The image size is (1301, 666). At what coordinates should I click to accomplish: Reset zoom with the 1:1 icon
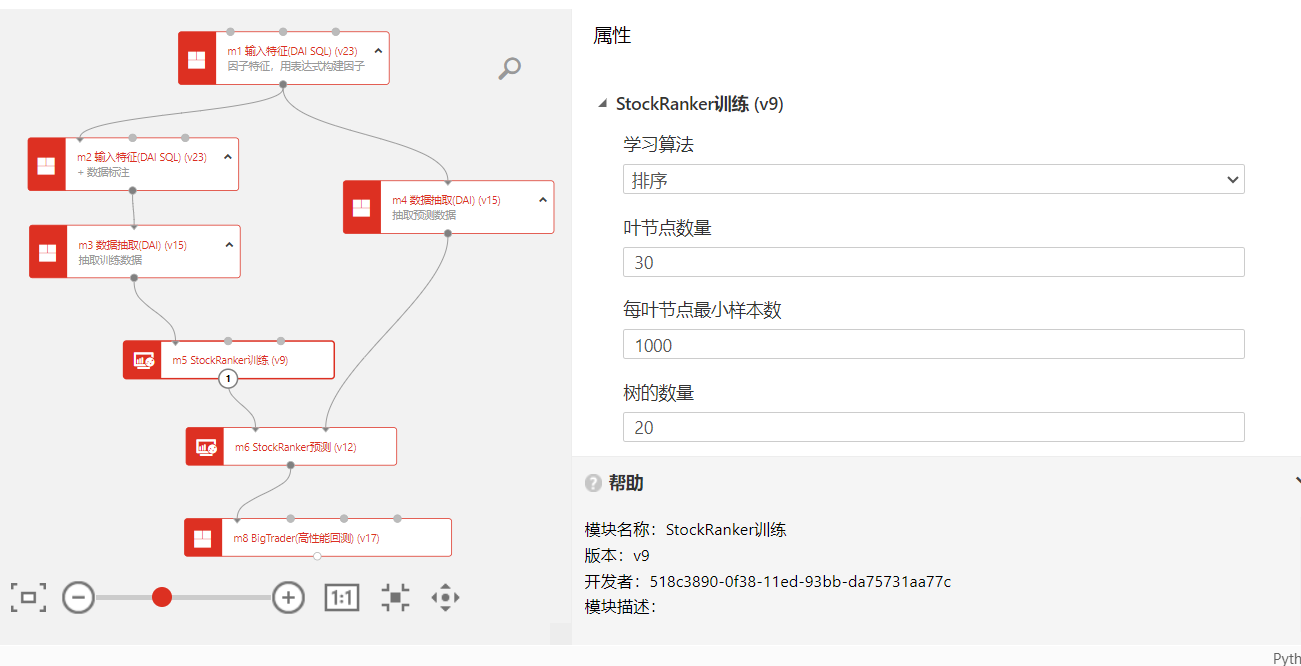pos(342,598)
